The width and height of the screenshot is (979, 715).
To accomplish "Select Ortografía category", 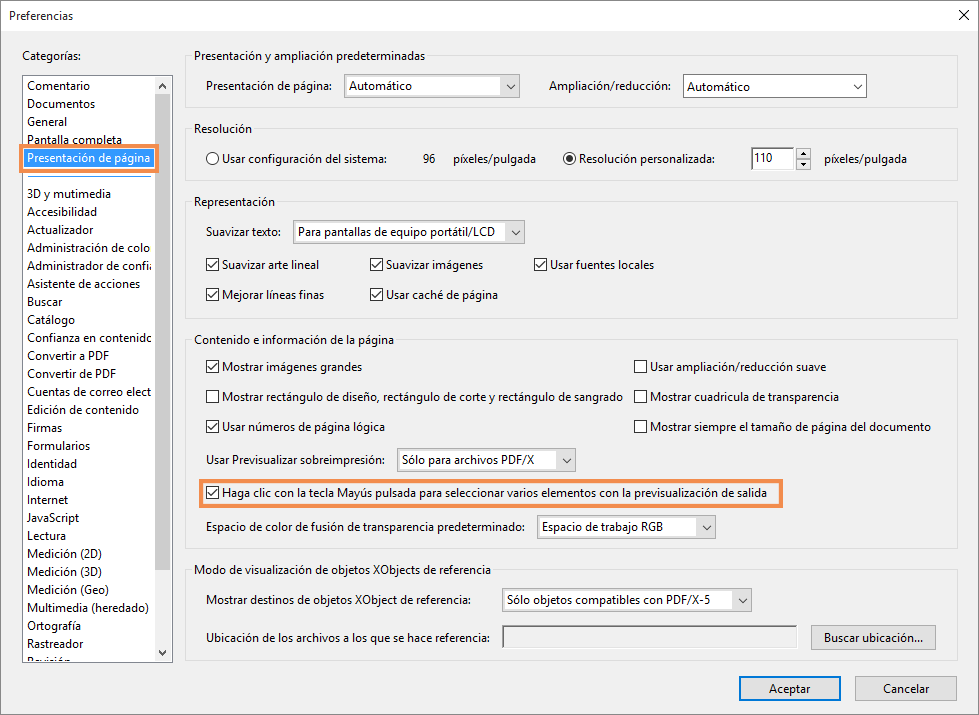I will pyautogui.click(x=54, y=626).
